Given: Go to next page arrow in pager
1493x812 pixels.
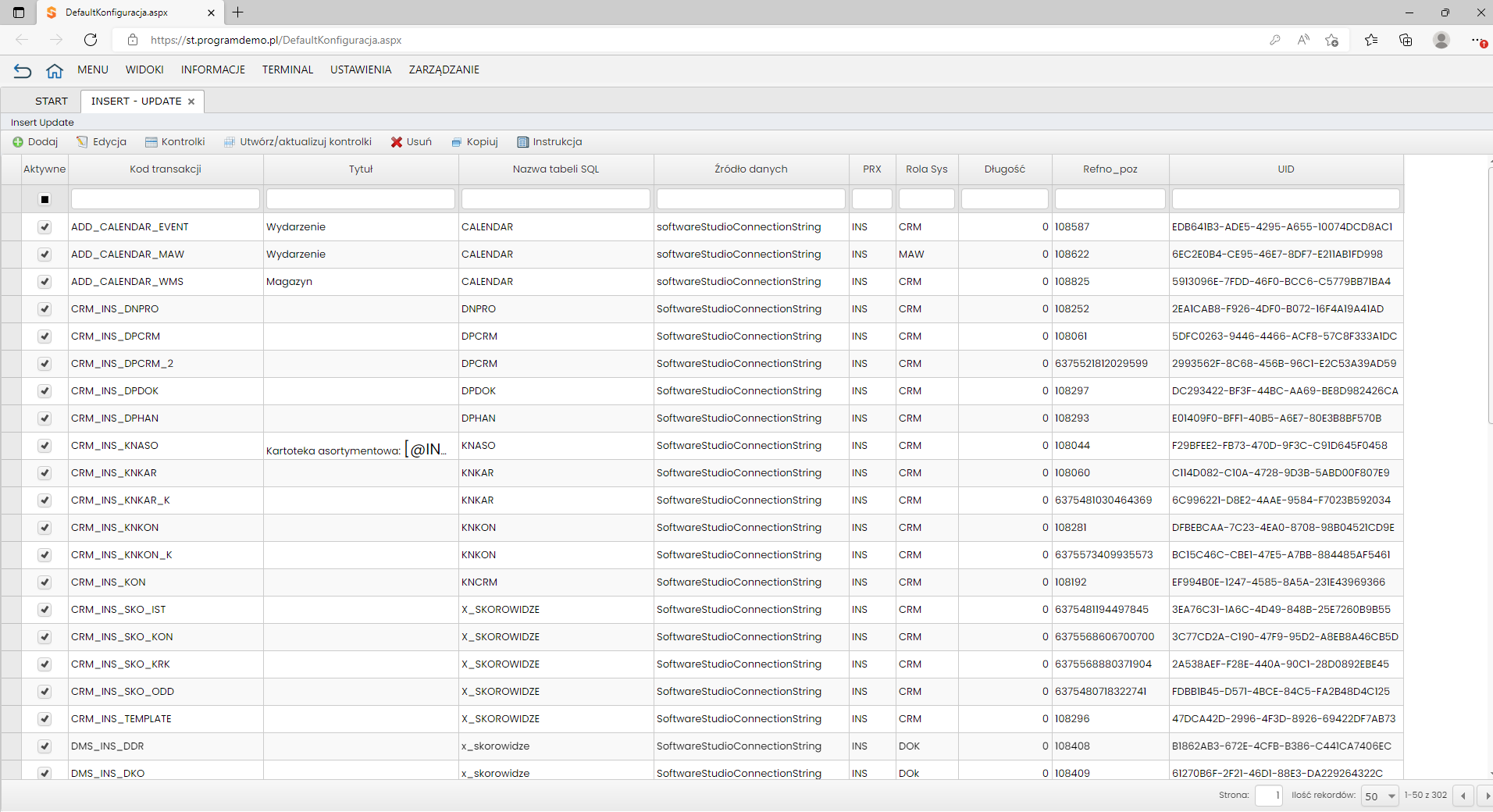Looking at the screenshot, I should pos(1487,796).
